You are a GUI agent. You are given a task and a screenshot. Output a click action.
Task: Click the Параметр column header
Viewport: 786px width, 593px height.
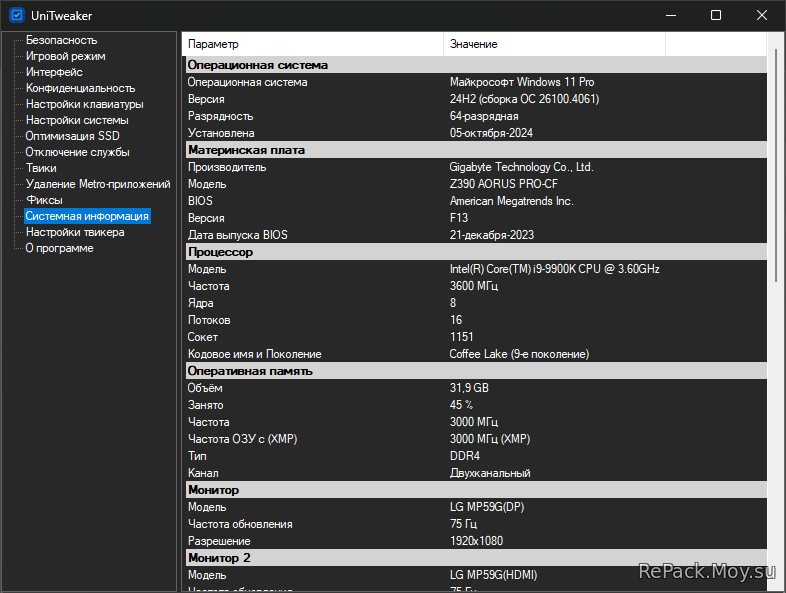tap(312, 44)
